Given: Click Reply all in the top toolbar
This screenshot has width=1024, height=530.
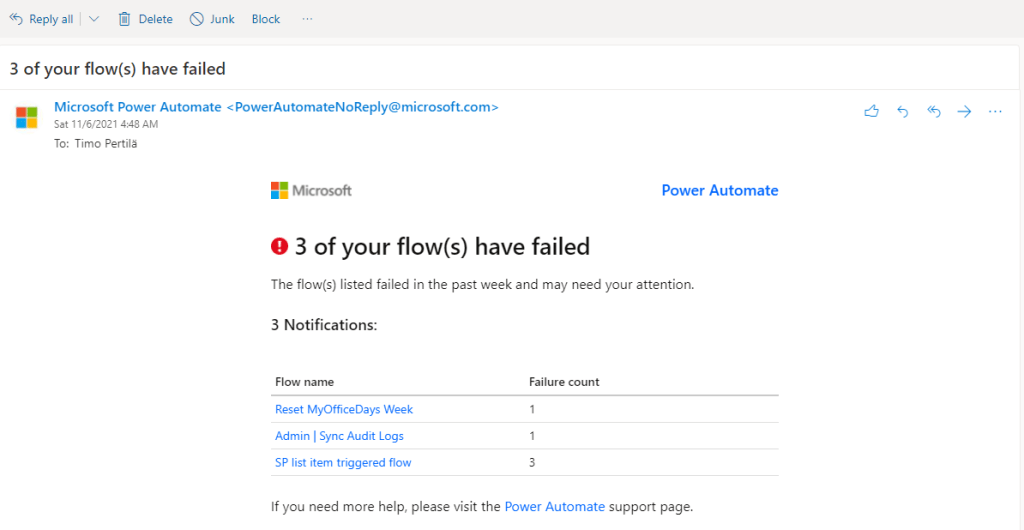Looking at the screenshot, I should 41,19.
